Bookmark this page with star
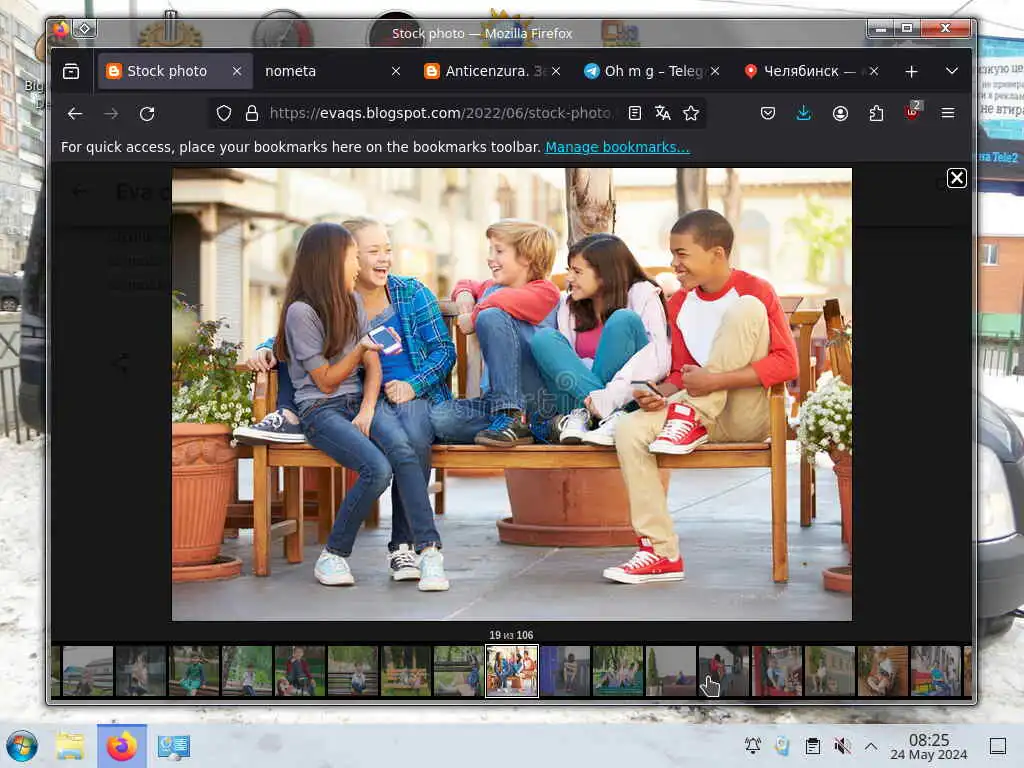1024x768 pixels. [x=691, y=114]
